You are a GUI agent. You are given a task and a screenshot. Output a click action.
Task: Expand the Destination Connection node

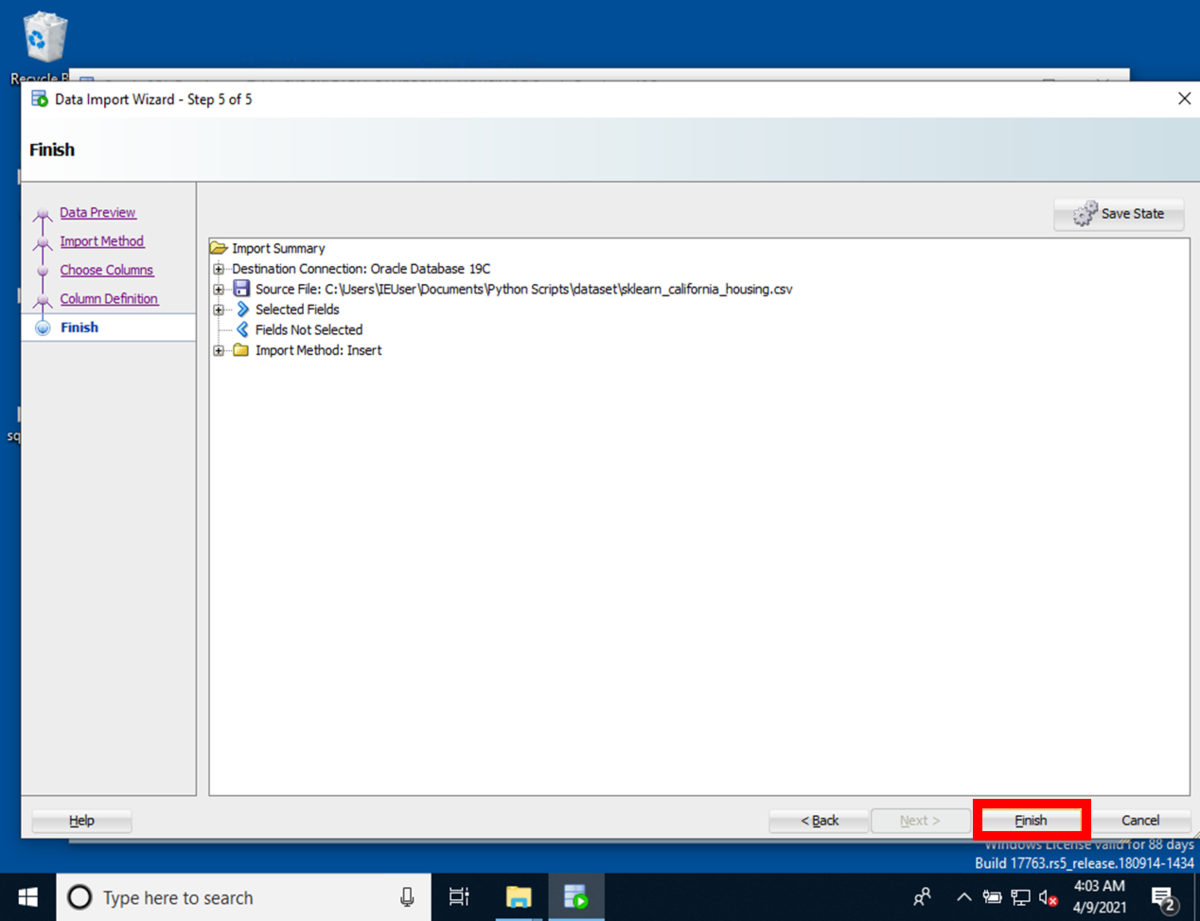coord(218,269)
